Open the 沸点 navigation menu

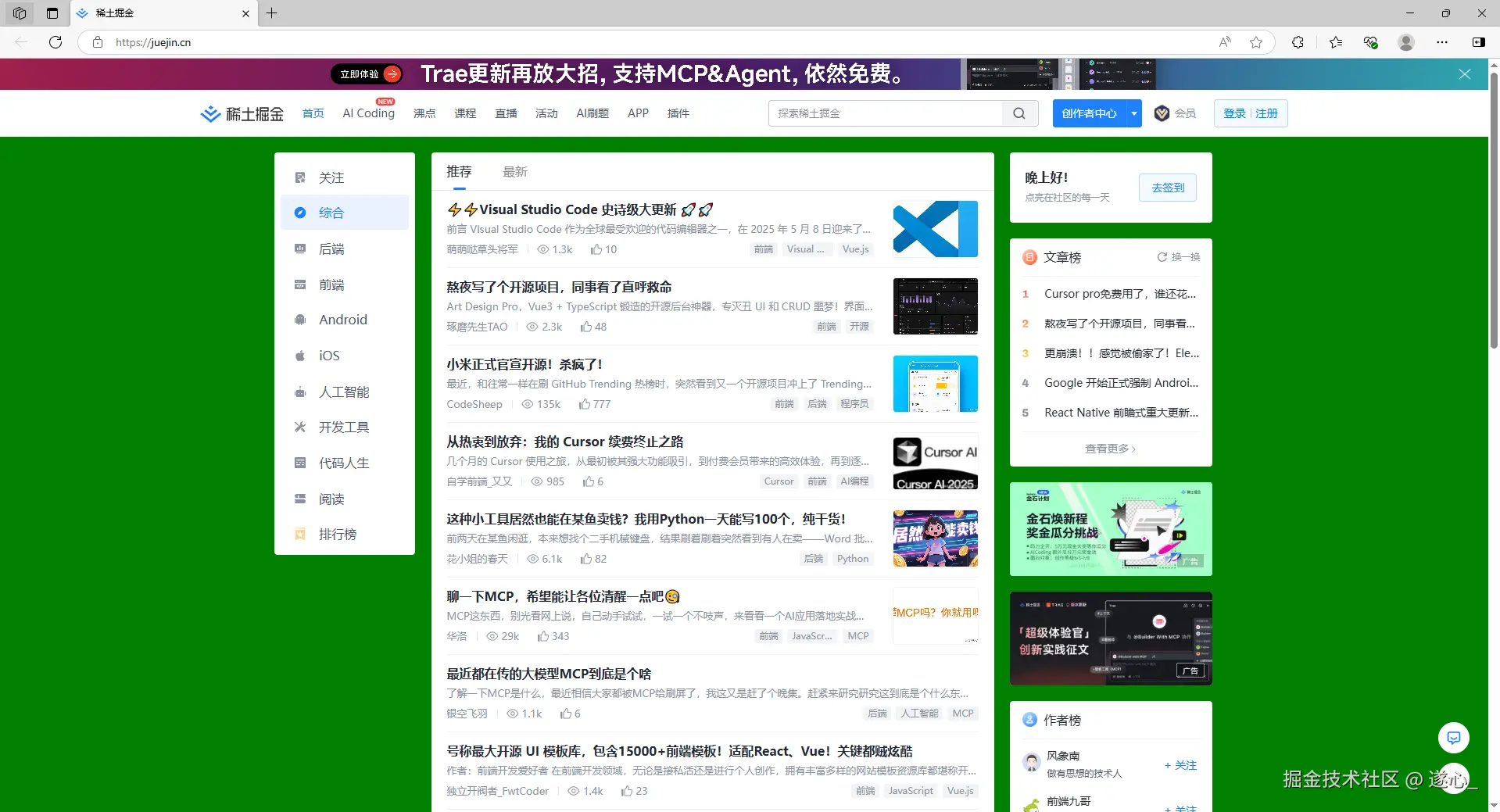424,113
